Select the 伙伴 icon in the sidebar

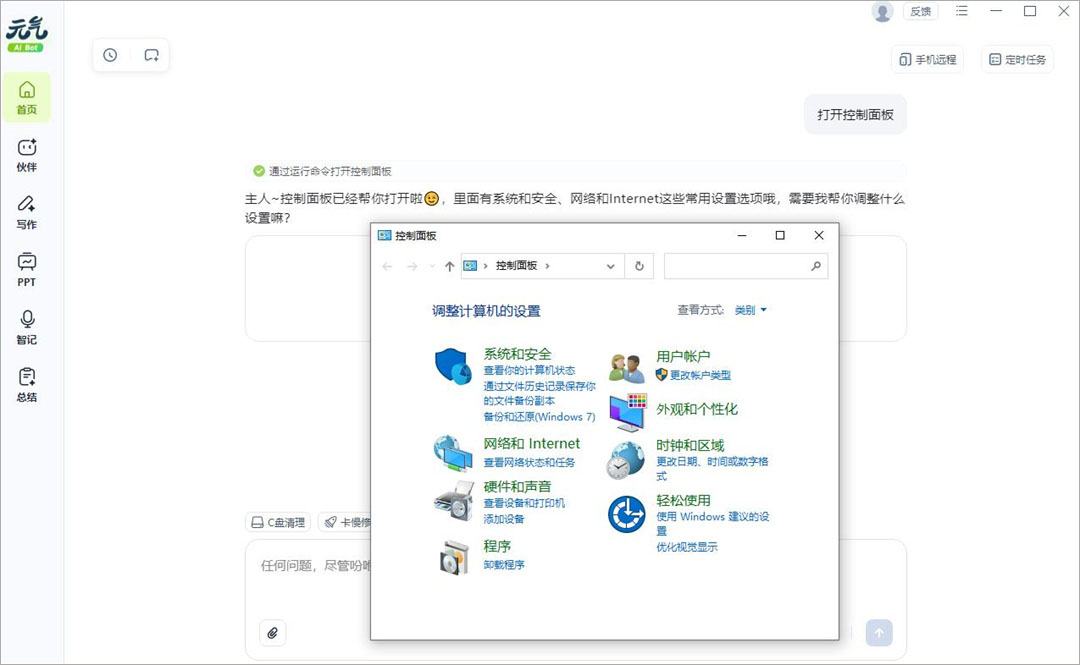[26, 155]
